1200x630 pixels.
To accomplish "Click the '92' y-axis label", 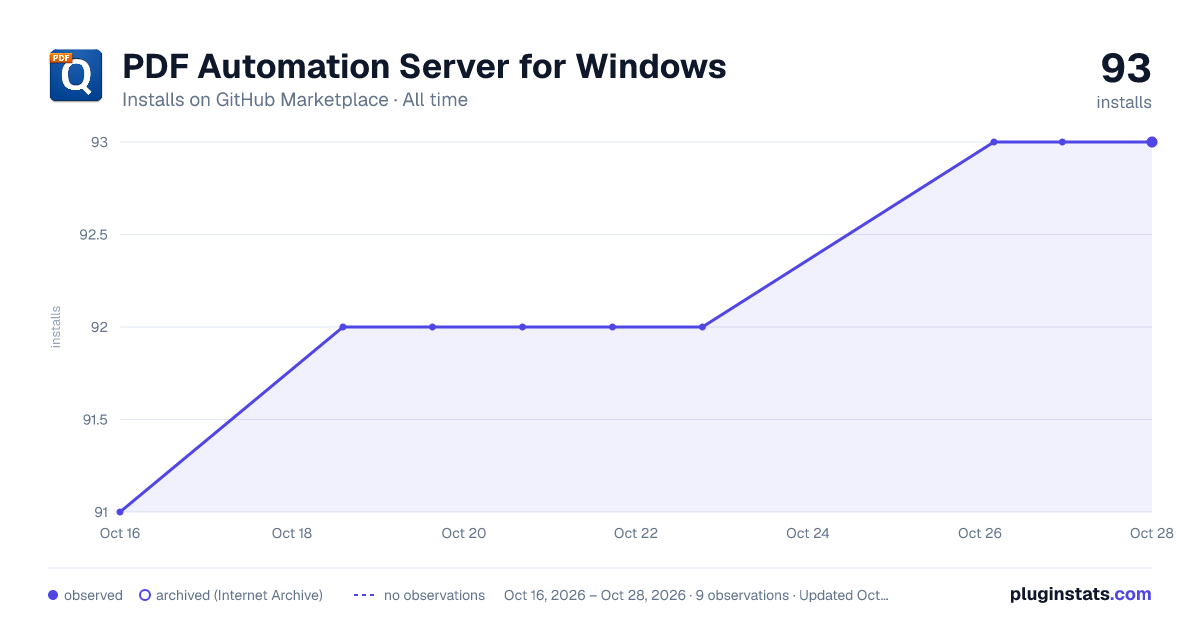I will (100, 327).
